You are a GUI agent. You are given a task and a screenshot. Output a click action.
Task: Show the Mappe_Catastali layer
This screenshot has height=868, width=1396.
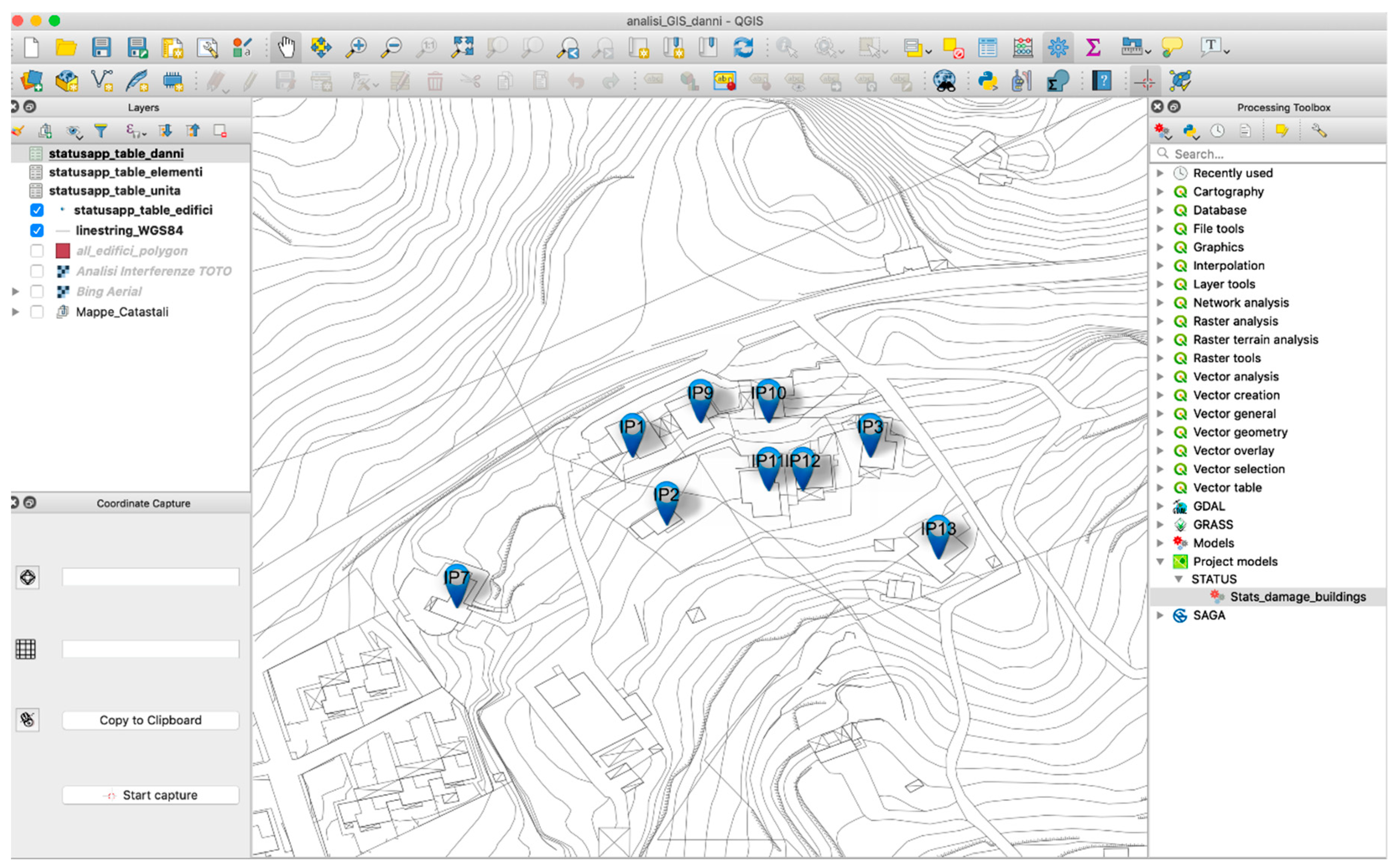click(37, 312)
